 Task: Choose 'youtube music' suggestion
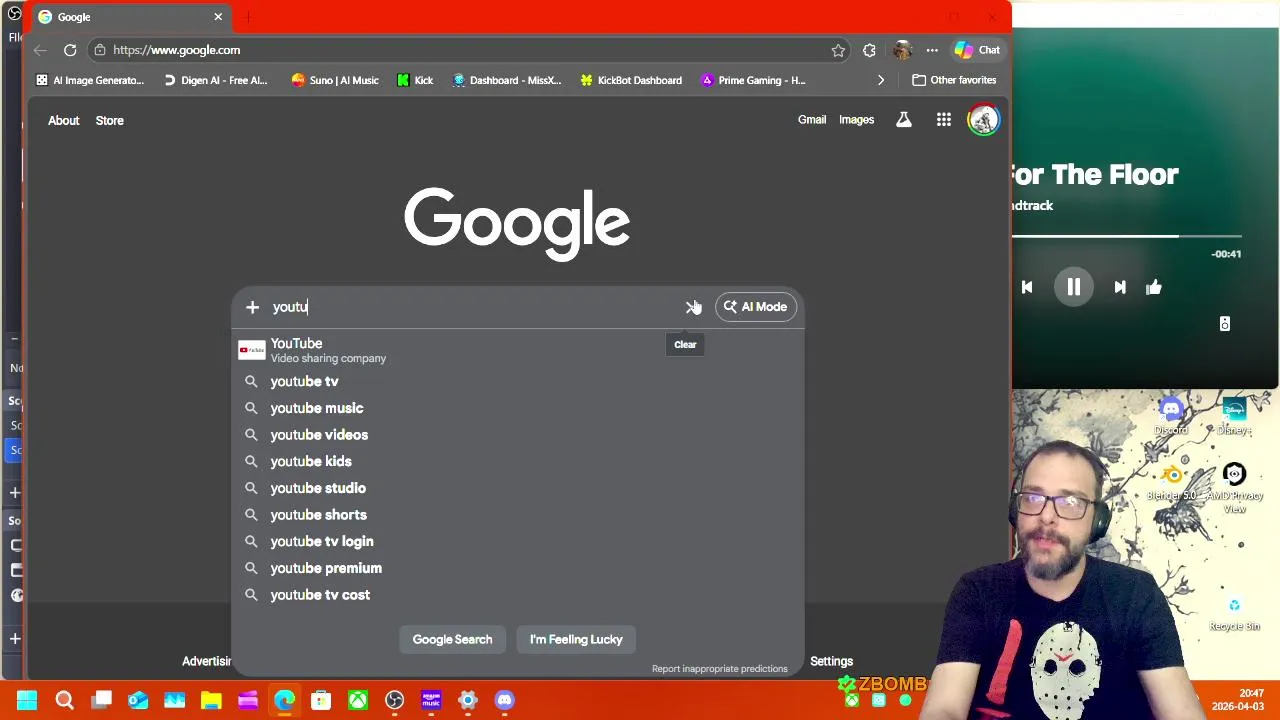coord(517,408)
